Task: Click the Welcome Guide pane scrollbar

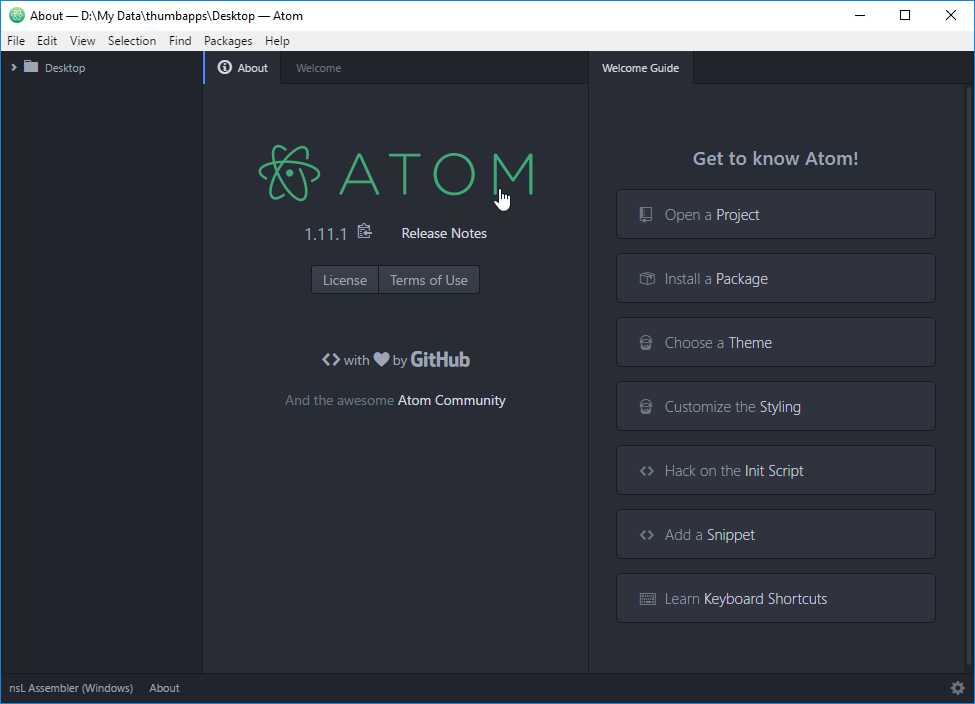Action: [x=969, y=378]
